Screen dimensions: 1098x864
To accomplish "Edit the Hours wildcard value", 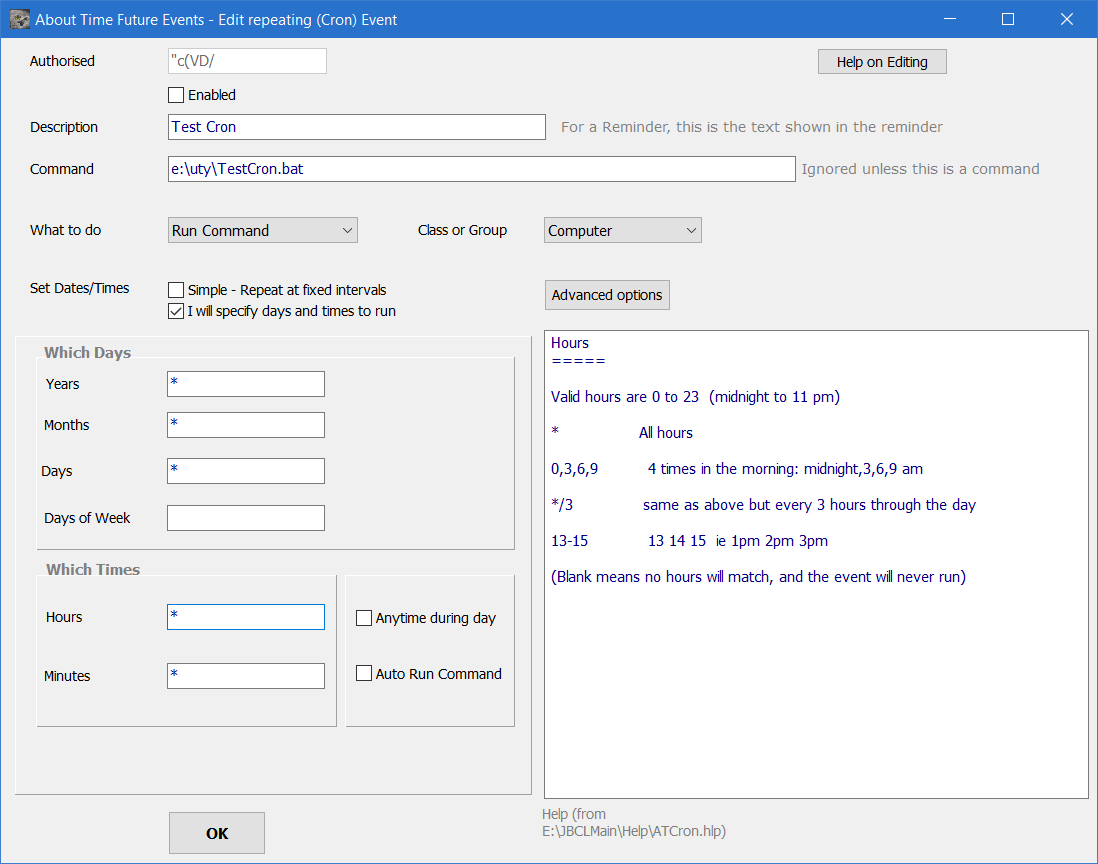I will tap(245, 617).
